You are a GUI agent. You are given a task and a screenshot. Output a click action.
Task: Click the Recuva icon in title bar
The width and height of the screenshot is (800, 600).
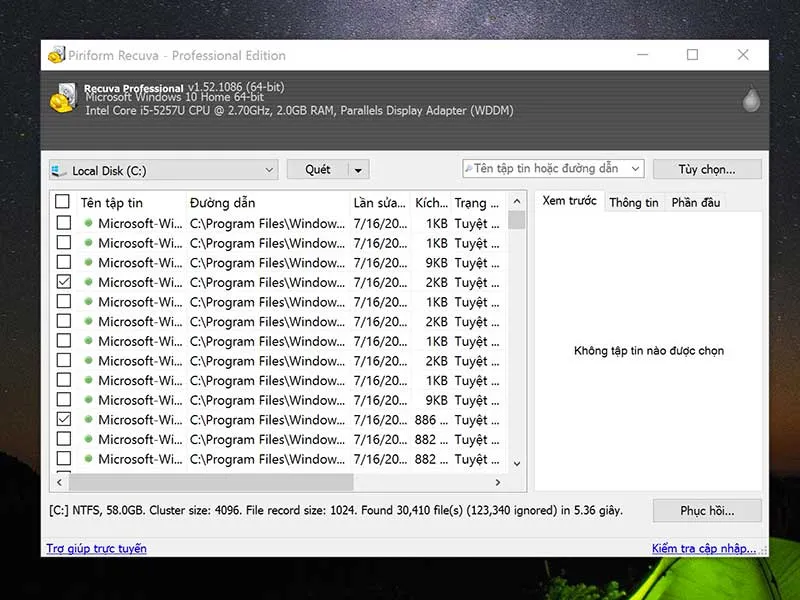point(57,55)
